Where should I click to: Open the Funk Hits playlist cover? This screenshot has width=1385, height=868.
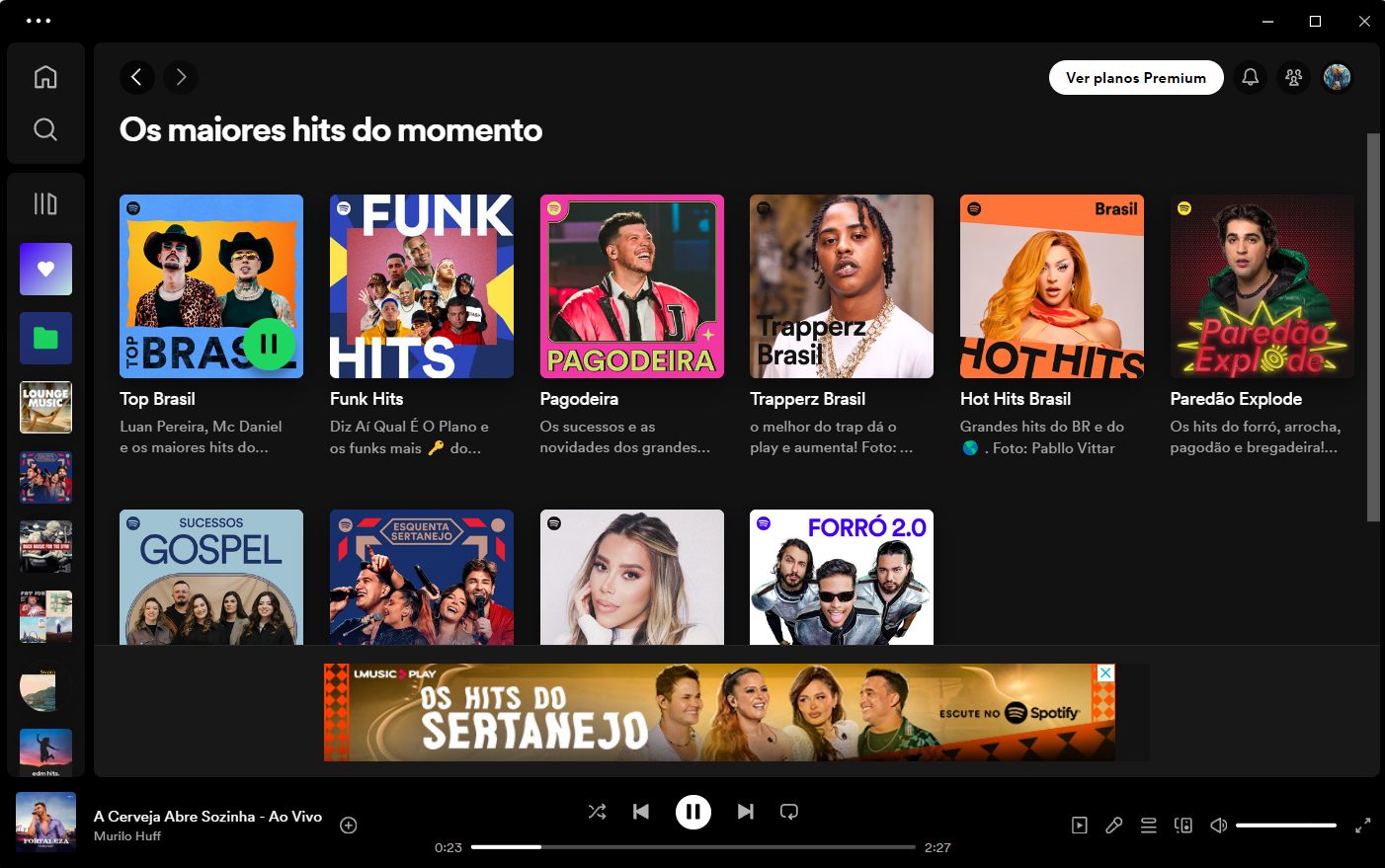coord(422,286)
